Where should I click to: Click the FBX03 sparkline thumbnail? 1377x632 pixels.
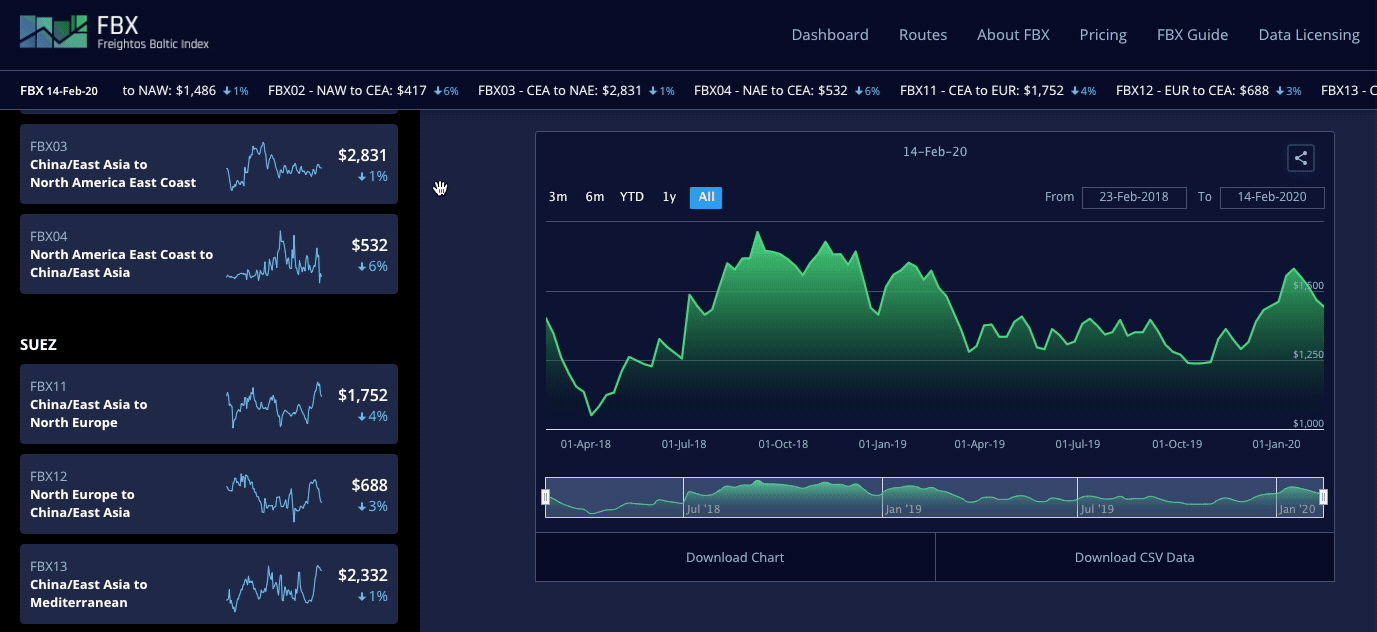274,165
